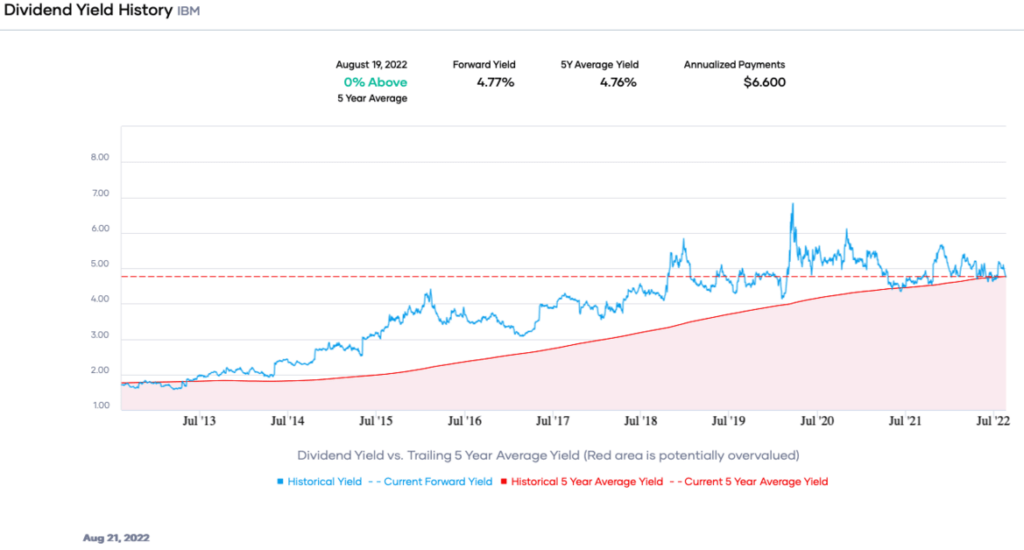Click the blue Historical Yield legend square

point(280,481)
